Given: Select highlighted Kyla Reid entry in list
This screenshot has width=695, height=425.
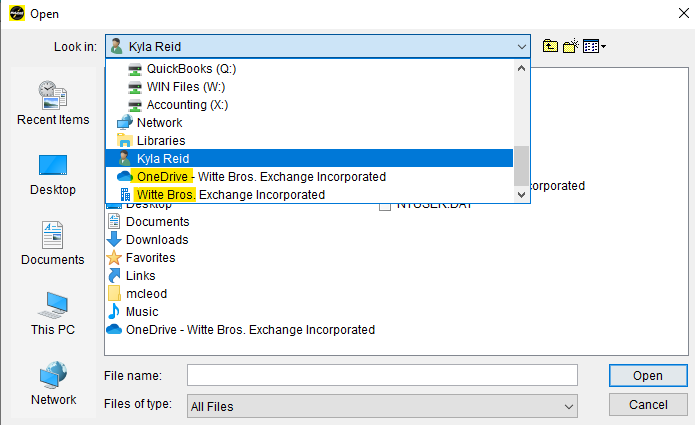Looking at the screenshot, I should (x=310, y=158).
